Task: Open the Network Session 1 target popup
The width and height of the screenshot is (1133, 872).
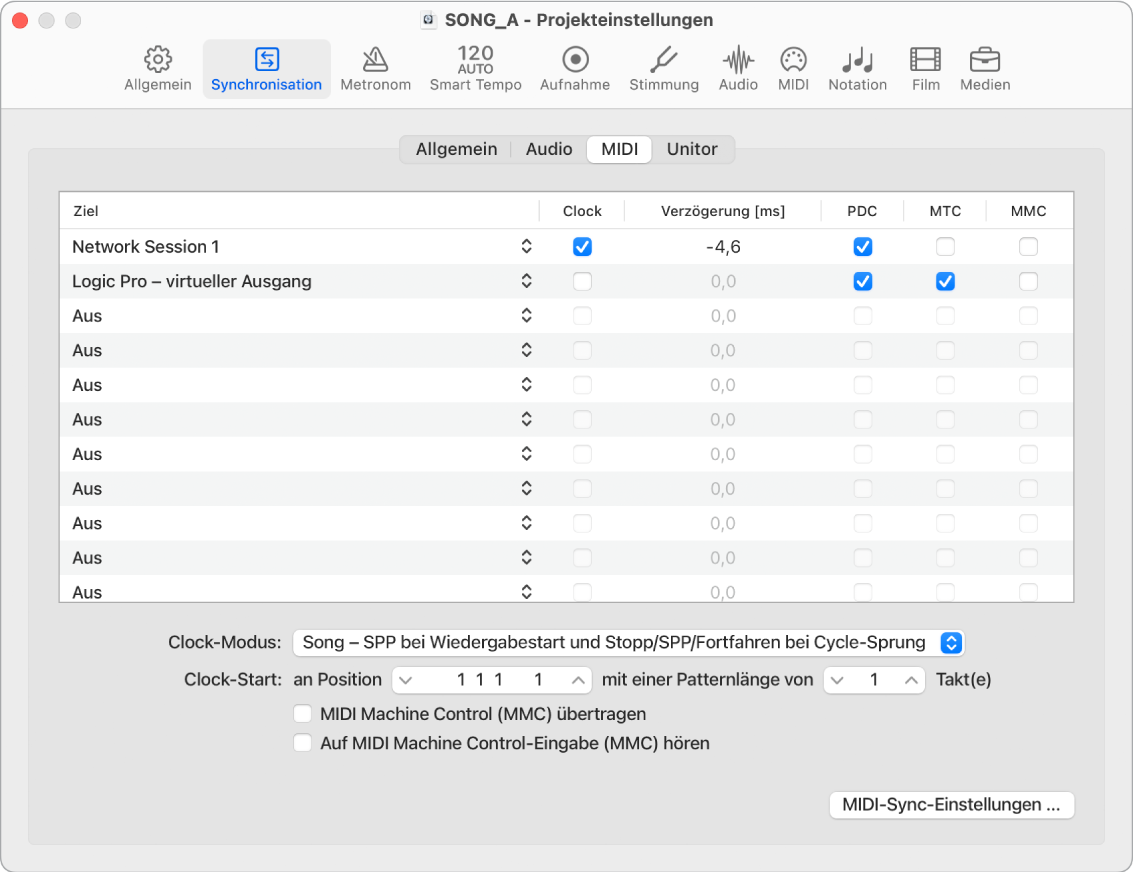Action: click(x=526, y=247)
